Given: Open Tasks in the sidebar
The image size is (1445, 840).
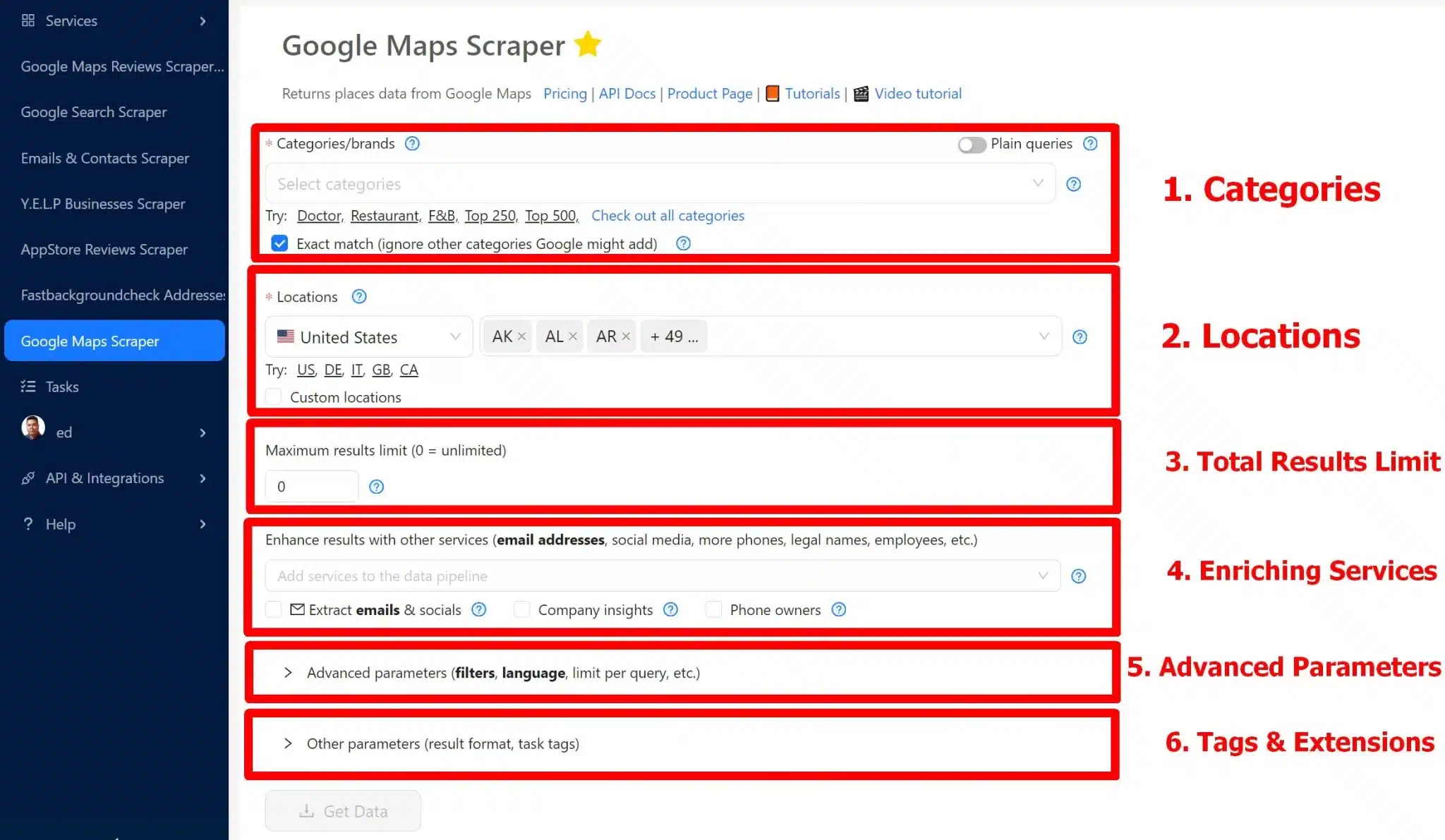Looking at the screenshot, I should point(62,386).
